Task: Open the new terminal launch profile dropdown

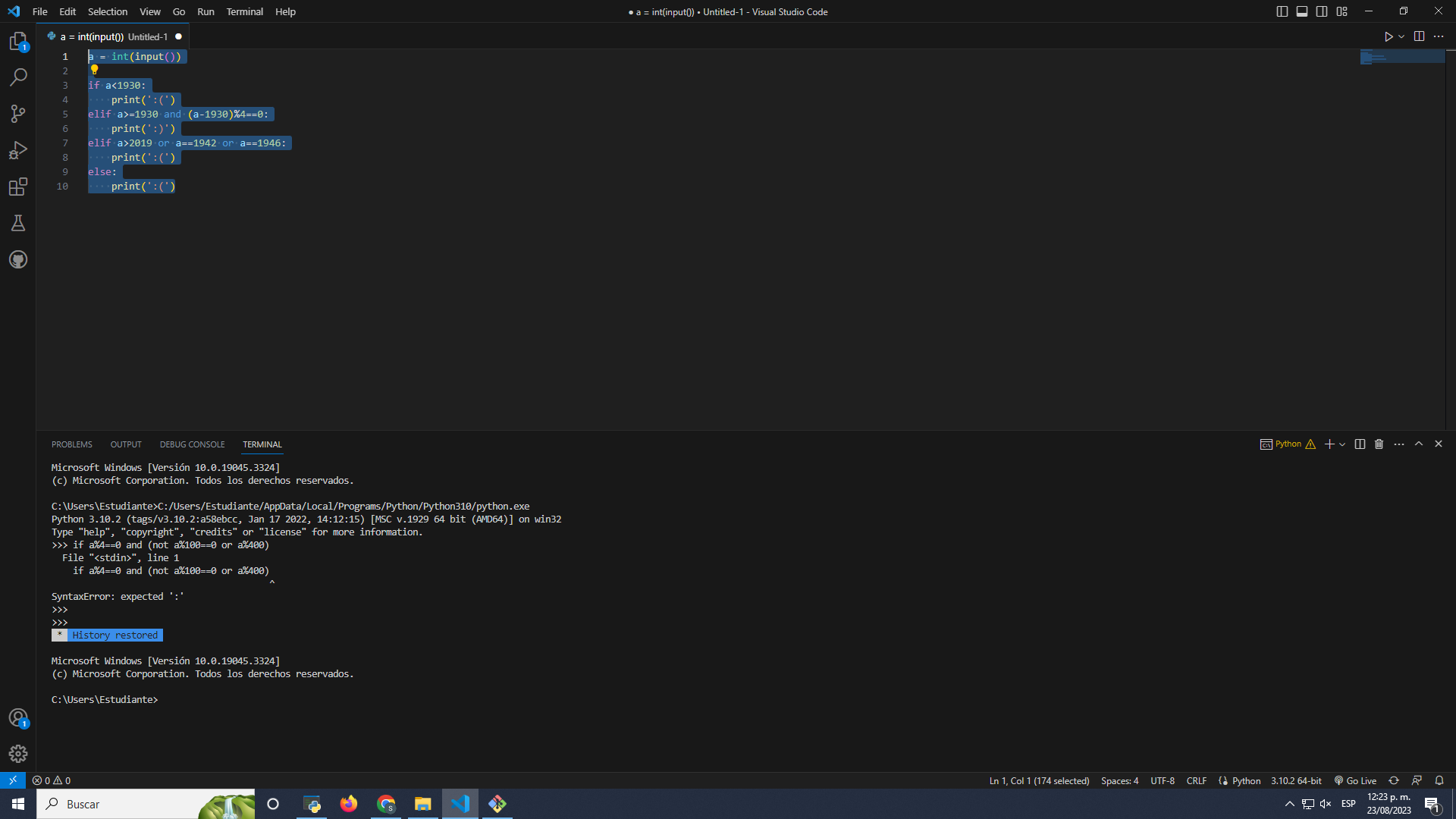Action: pos(1342,444)
